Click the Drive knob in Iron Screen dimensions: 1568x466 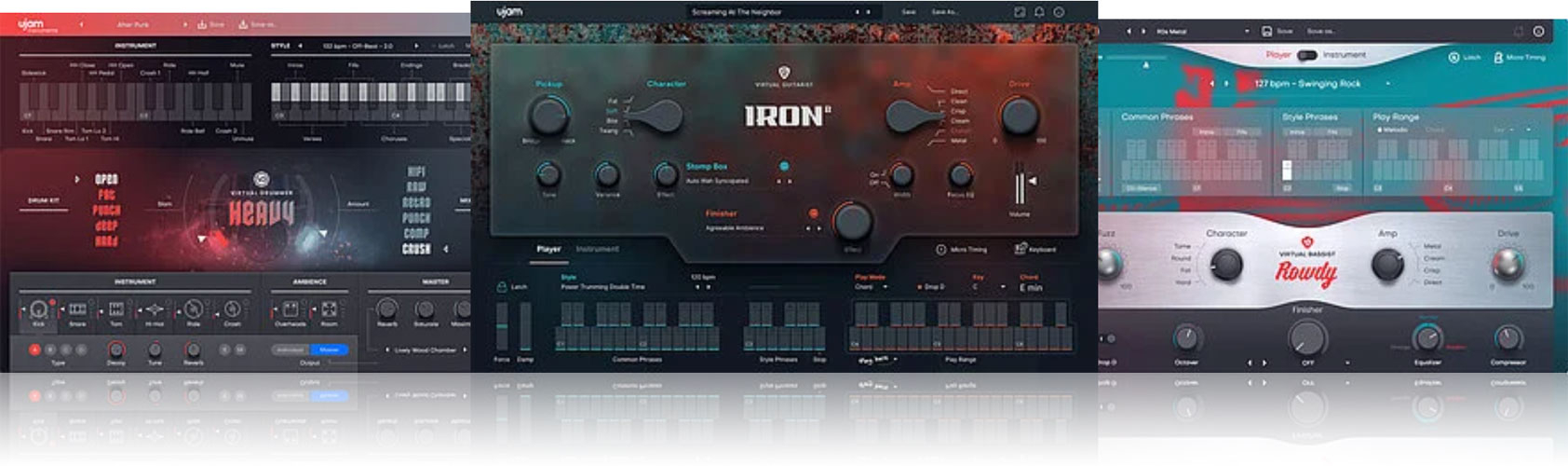[1019, 116]
